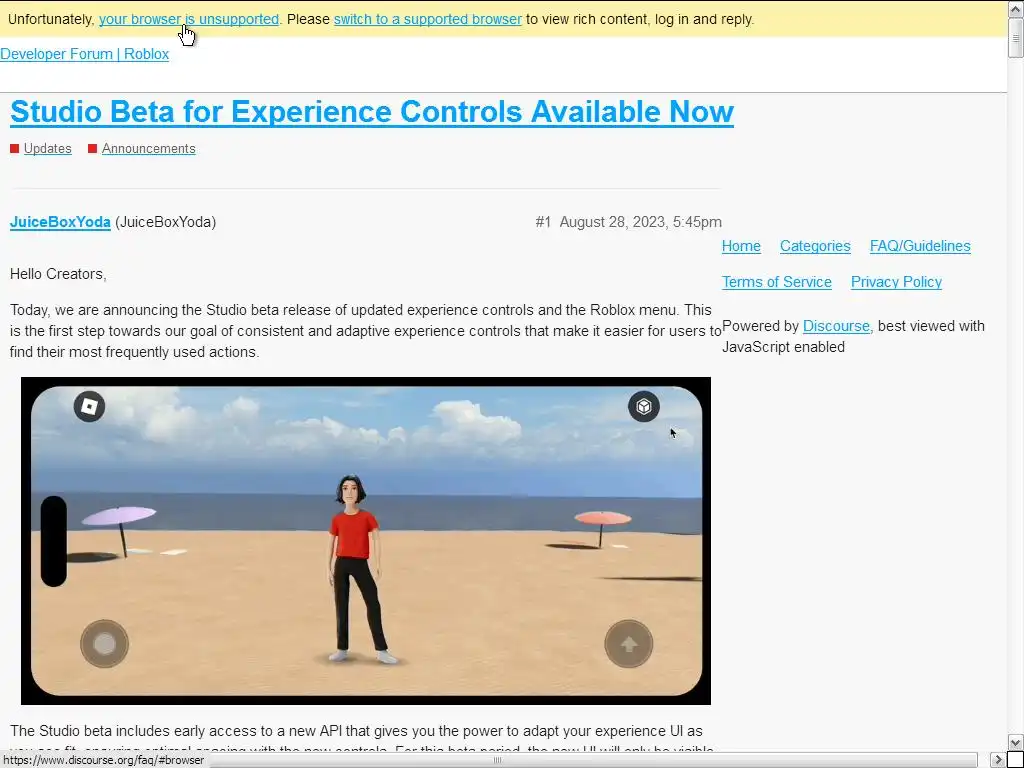Open Developer Forum | Roblox link
1024x768 pixels.
[x=84, y=54]
